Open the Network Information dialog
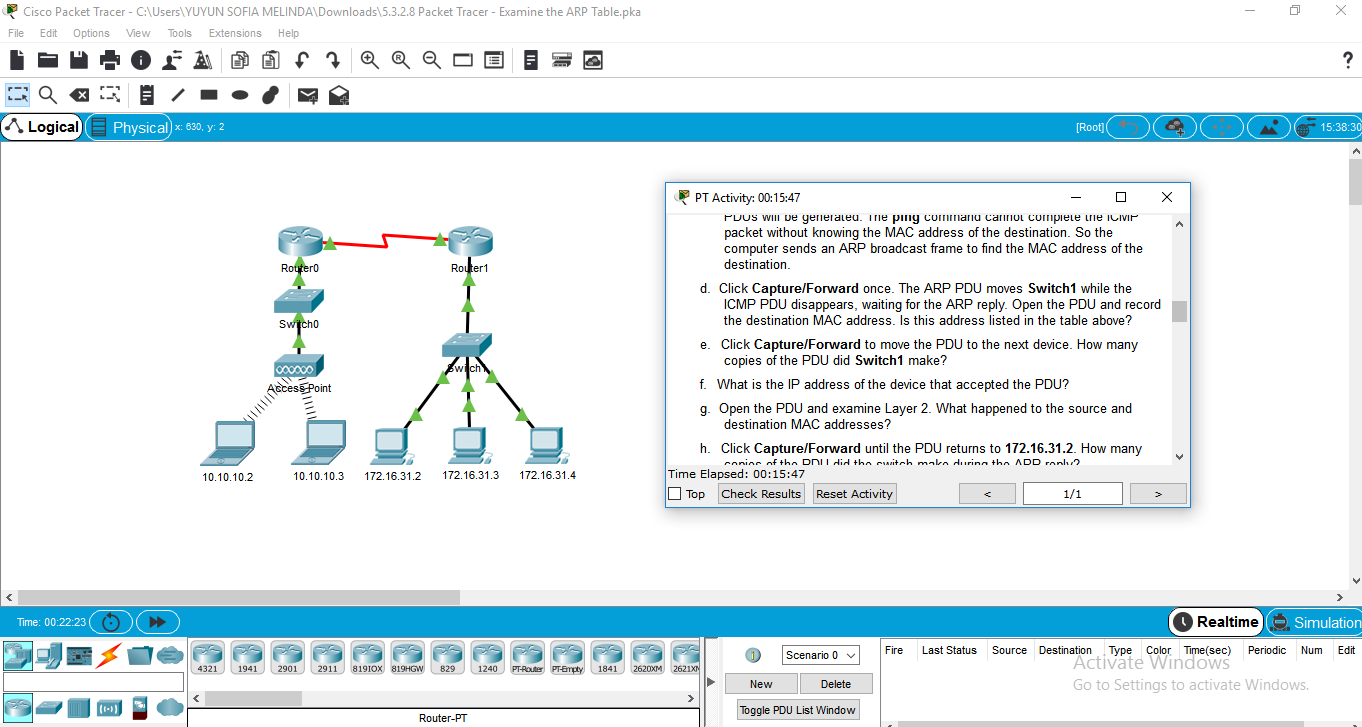Image resolution: width=1362 pixels, height=727 pixels. pyautogui.click(x=140, y=60)
